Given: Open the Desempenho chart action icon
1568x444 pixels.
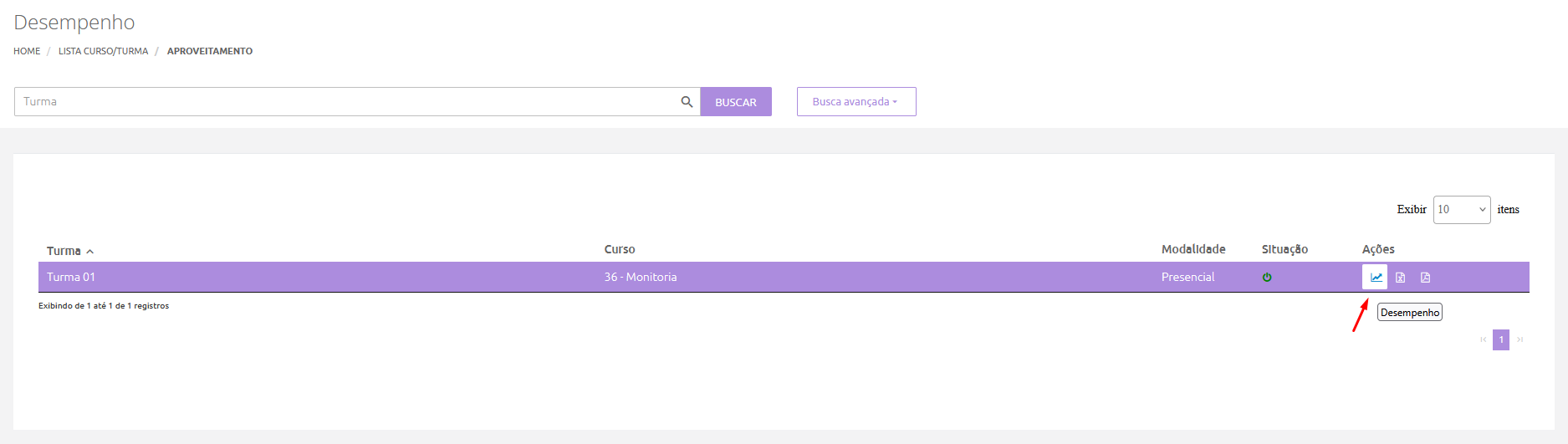Looking at the screenshot, I should [x=1376, y=277].
